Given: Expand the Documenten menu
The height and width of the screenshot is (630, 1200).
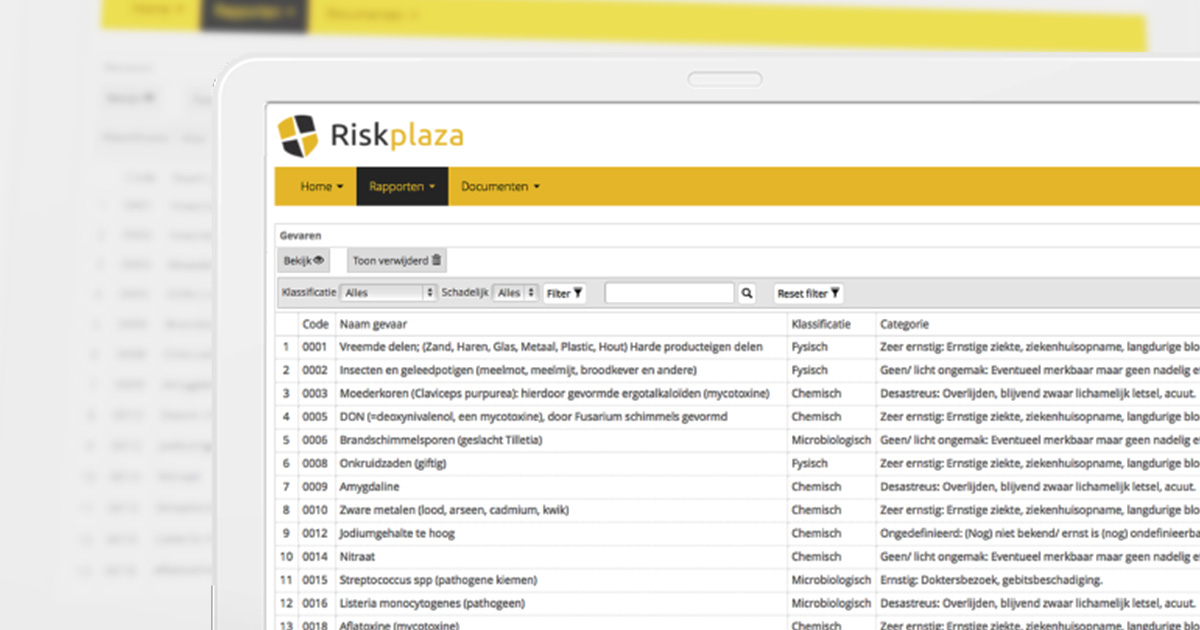Looking at the screenshot, I should tap(500, 187).
